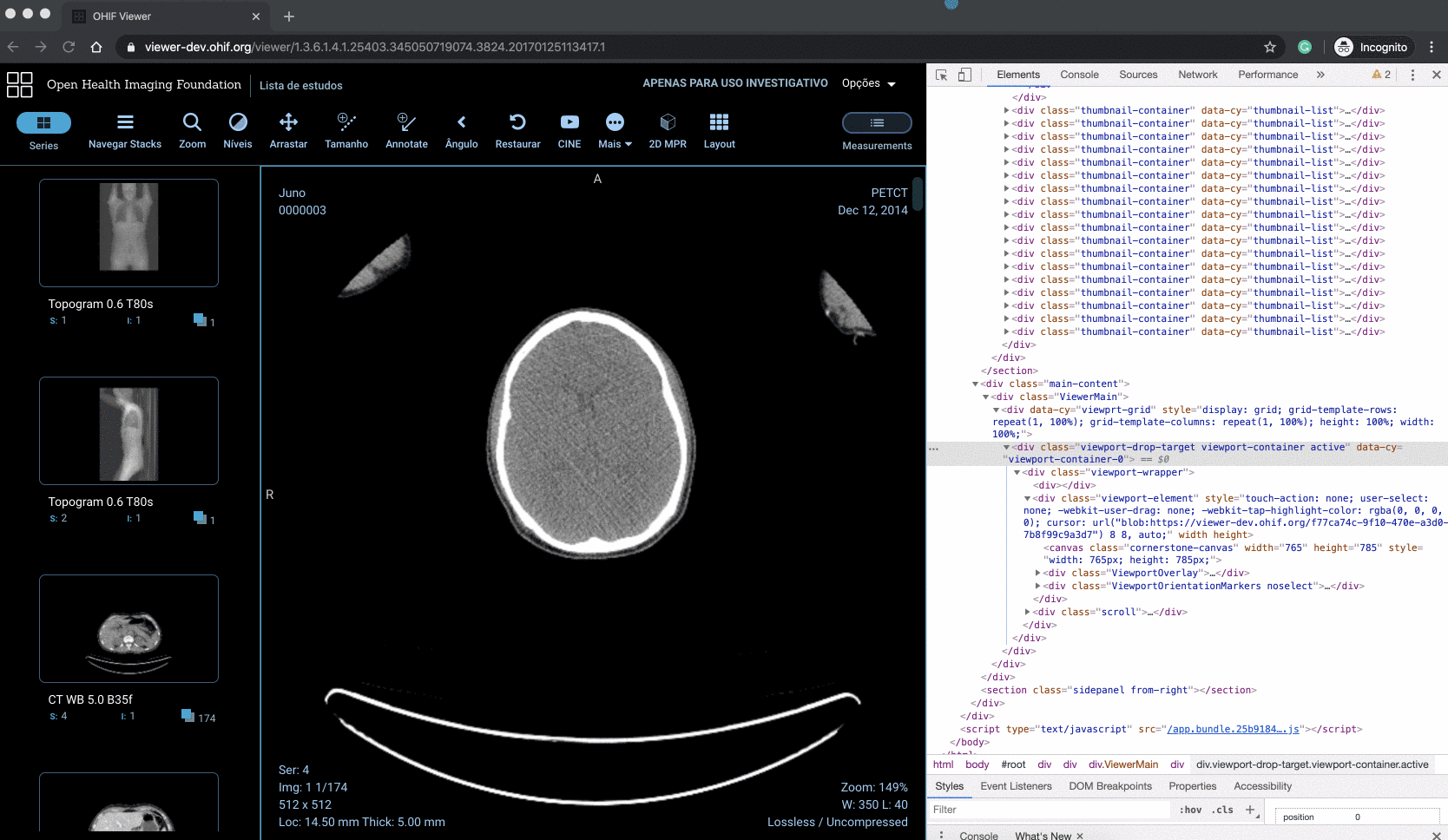
Task: Open the Opções dropdown menu
Action: coord(868,83)
